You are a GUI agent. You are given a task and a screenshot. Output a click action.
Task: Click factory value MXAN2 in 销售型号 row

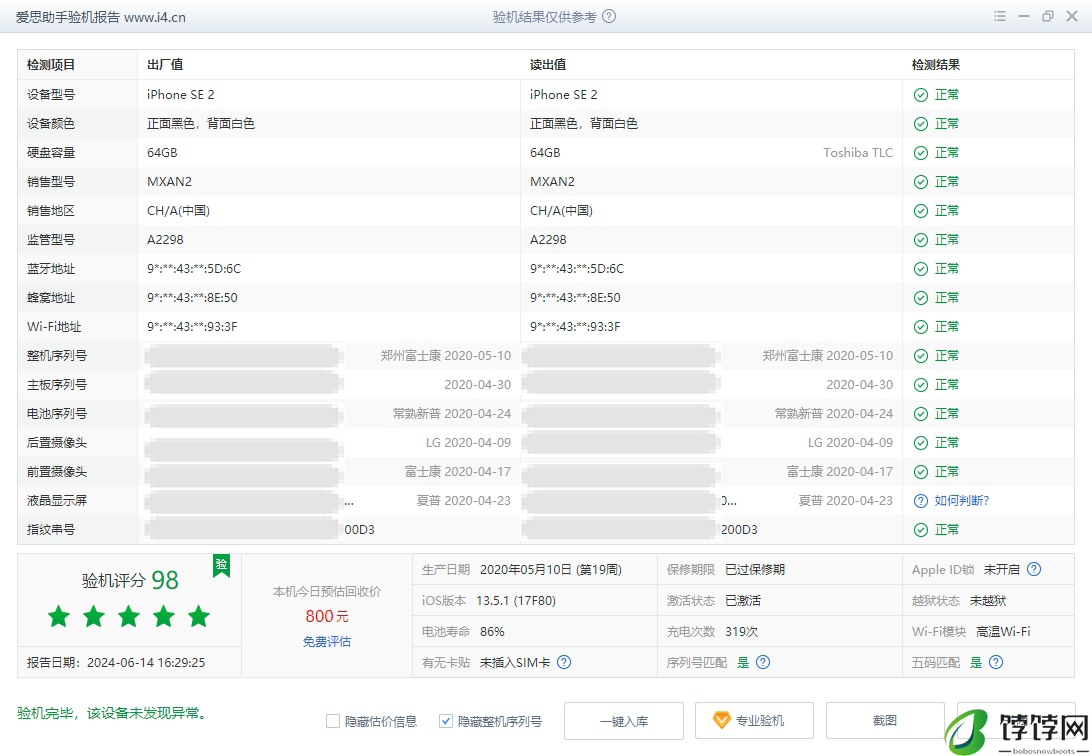(x=169, y=182)
